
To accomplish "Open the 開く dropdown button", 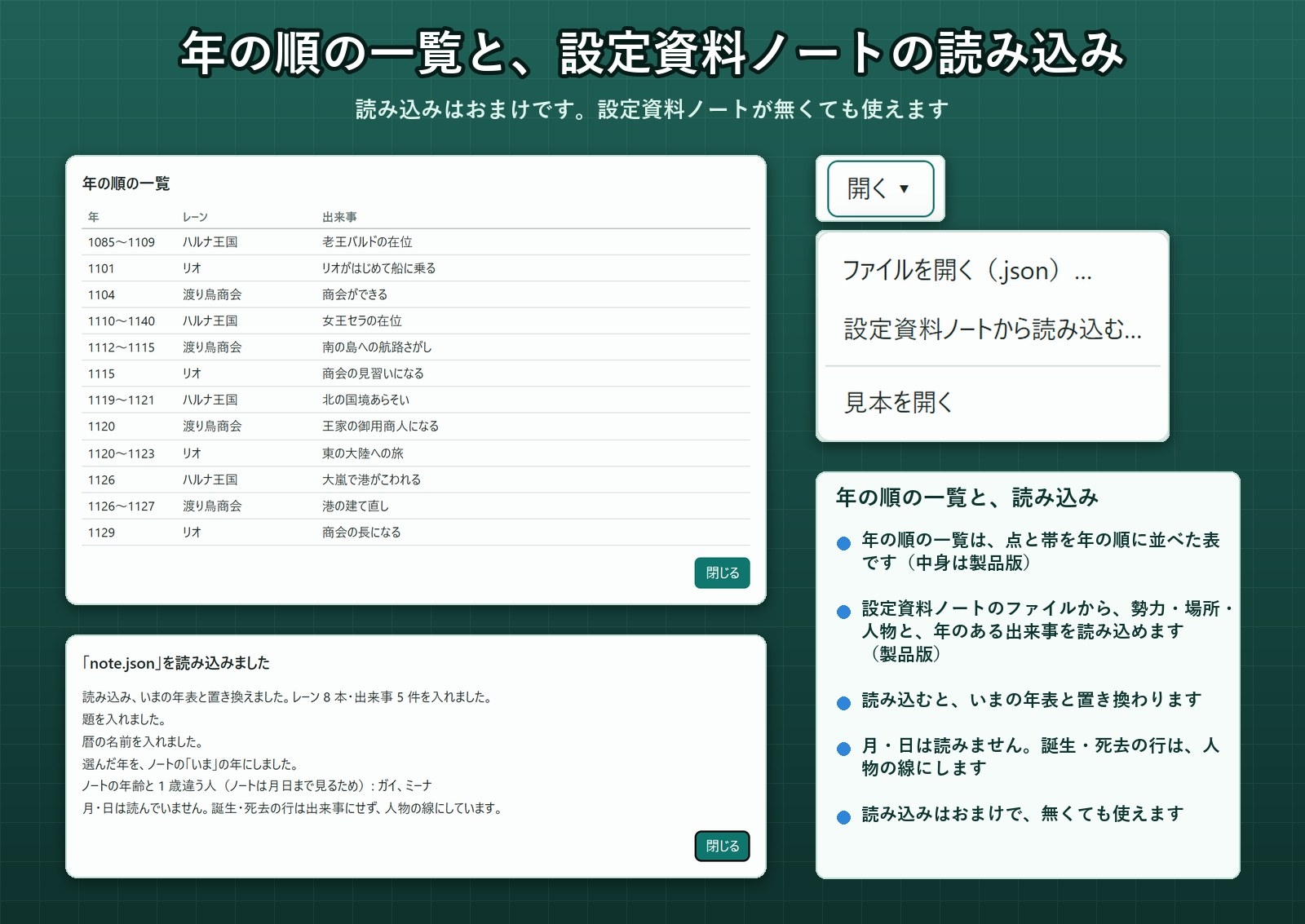I will point(880,188).
